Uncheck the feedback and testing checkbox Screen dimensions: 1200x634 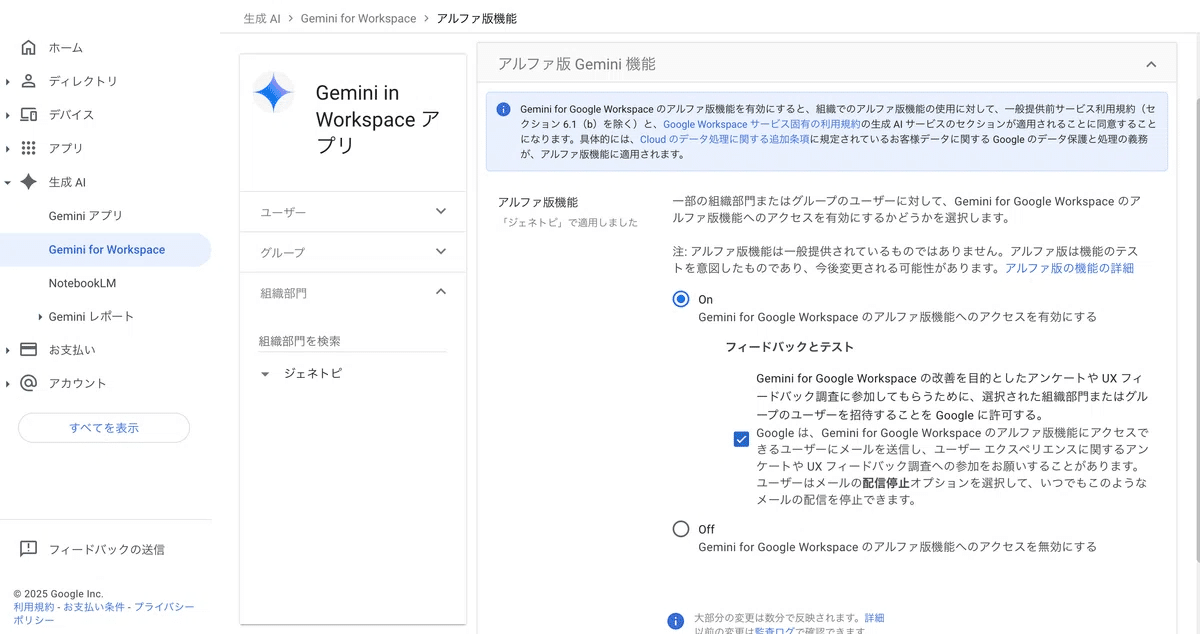pyautogui.click(x=741, y=439)
